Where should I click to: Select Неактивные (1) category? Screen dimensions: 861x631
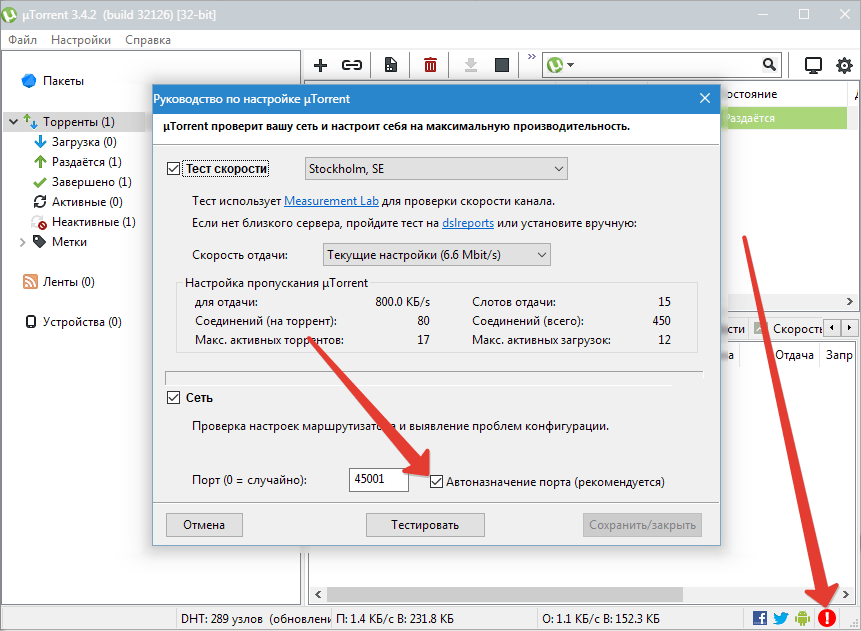pyautogui.click(x=93, y=222)
